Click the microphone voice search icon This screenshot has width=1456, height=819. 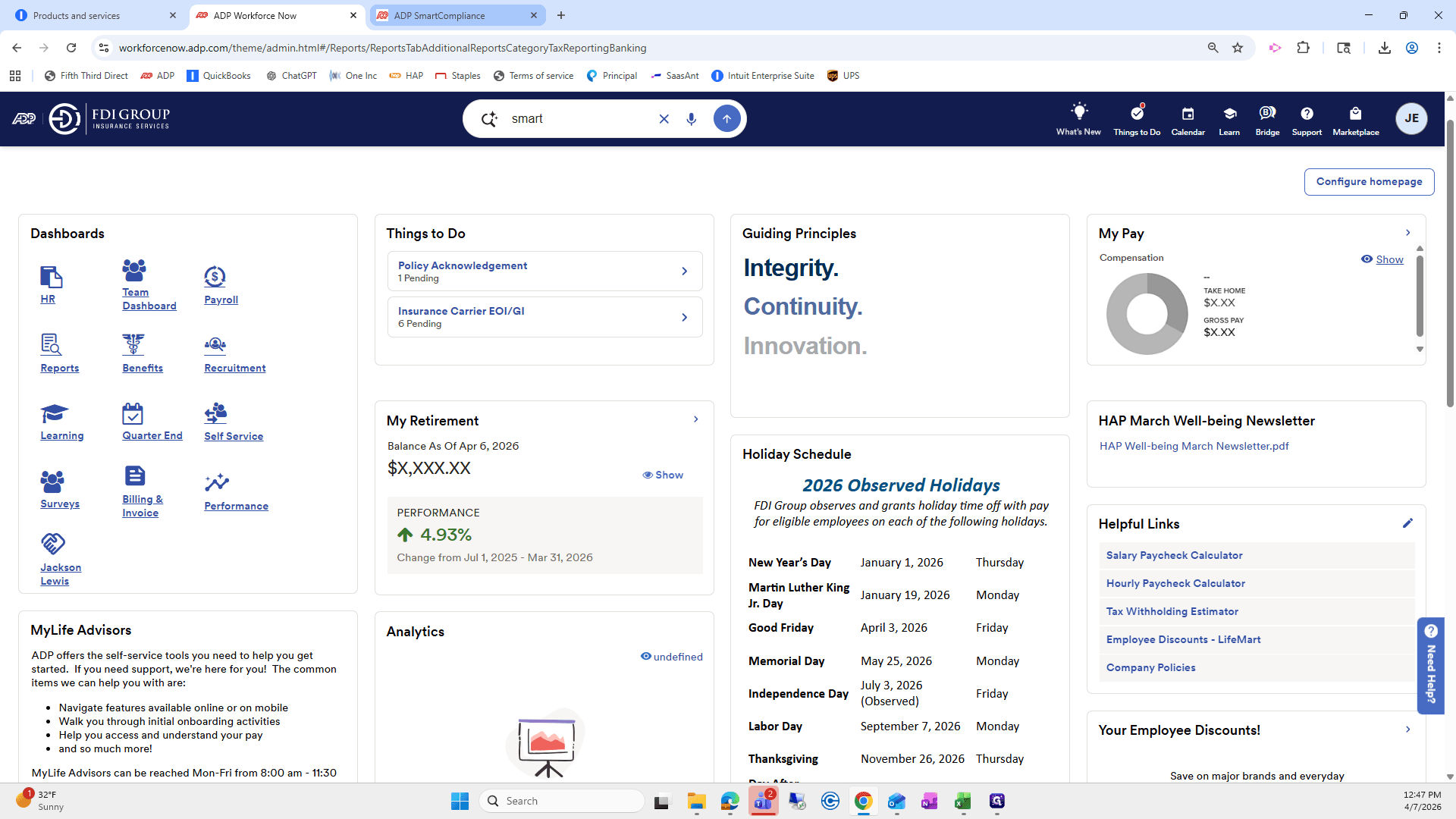pos(691,119)
